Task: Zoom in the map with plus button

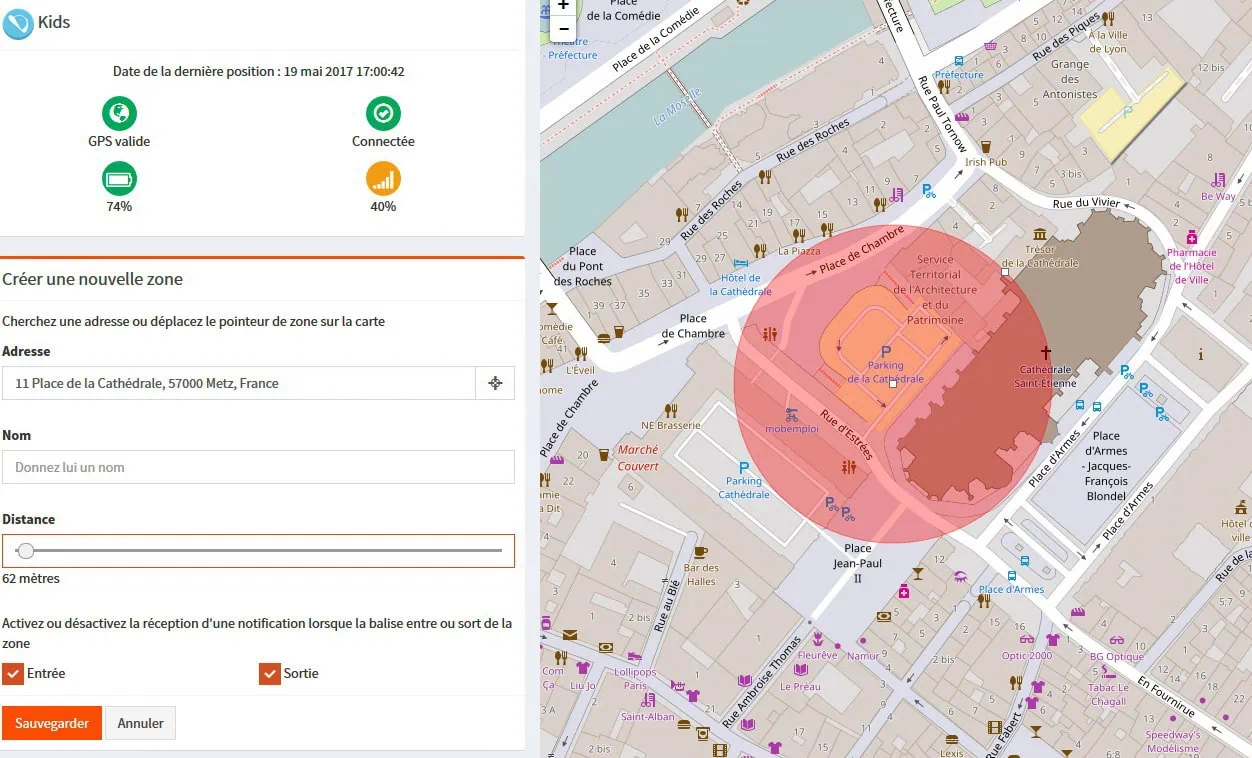Action: [x=564, y=6]
